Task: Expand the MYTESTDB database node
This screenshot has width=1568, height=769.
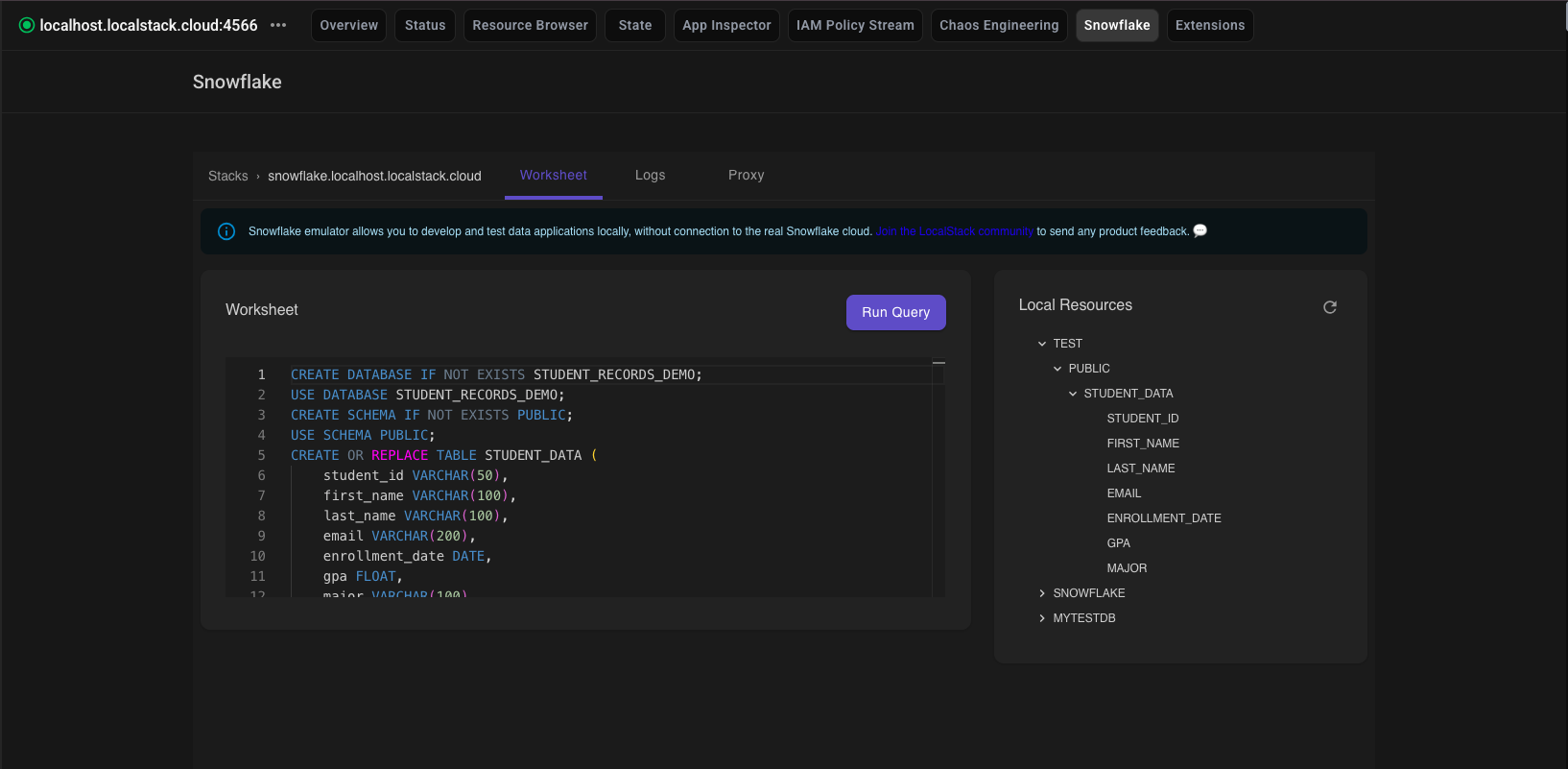Action: tap(1042, 618)
